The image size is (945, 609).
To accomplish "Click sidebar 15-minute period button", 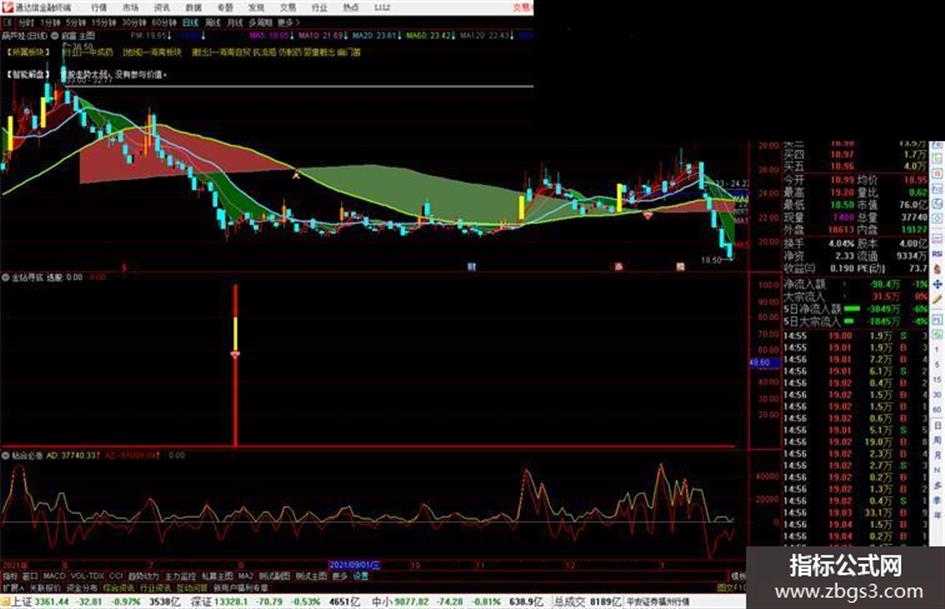I will (x=937, y=379).
